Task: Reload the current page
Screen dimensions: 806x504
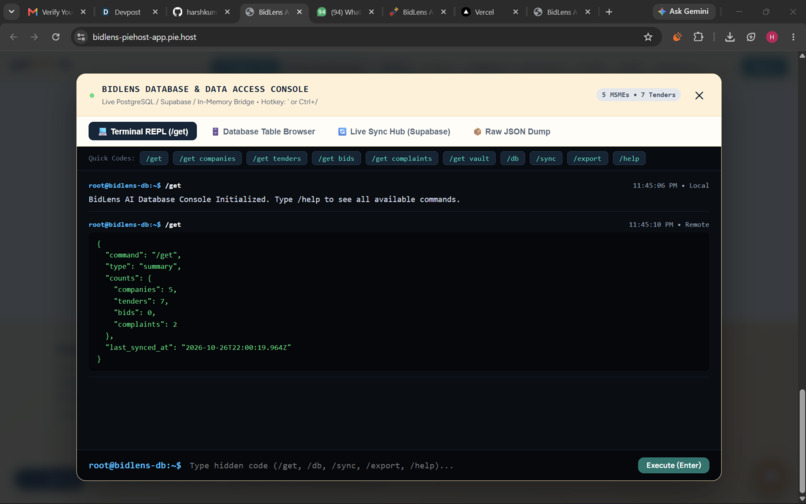Action: [56, 37]
